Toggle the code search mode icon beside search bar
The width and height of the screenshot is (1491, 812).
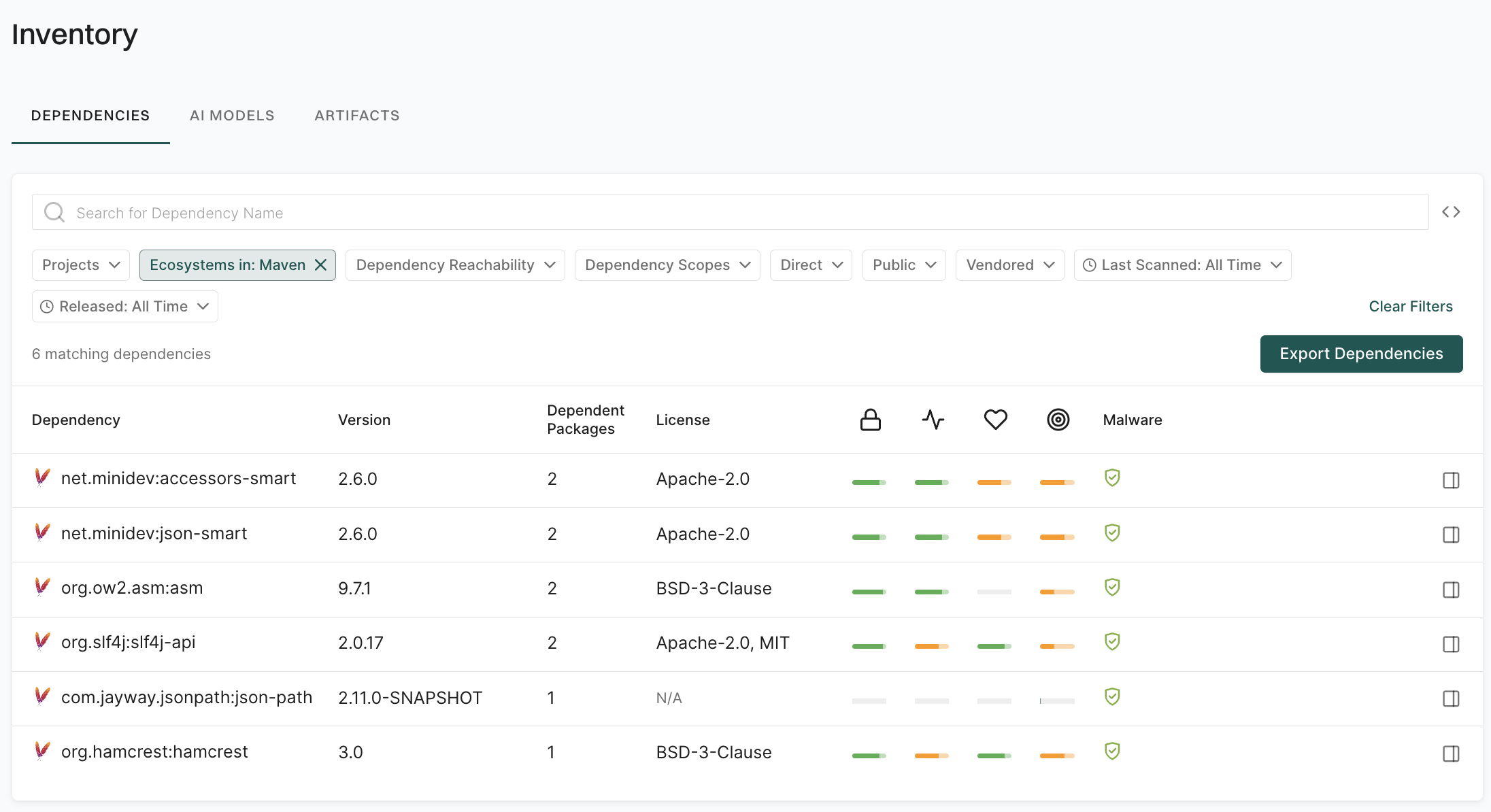(x=1451, y=212)
